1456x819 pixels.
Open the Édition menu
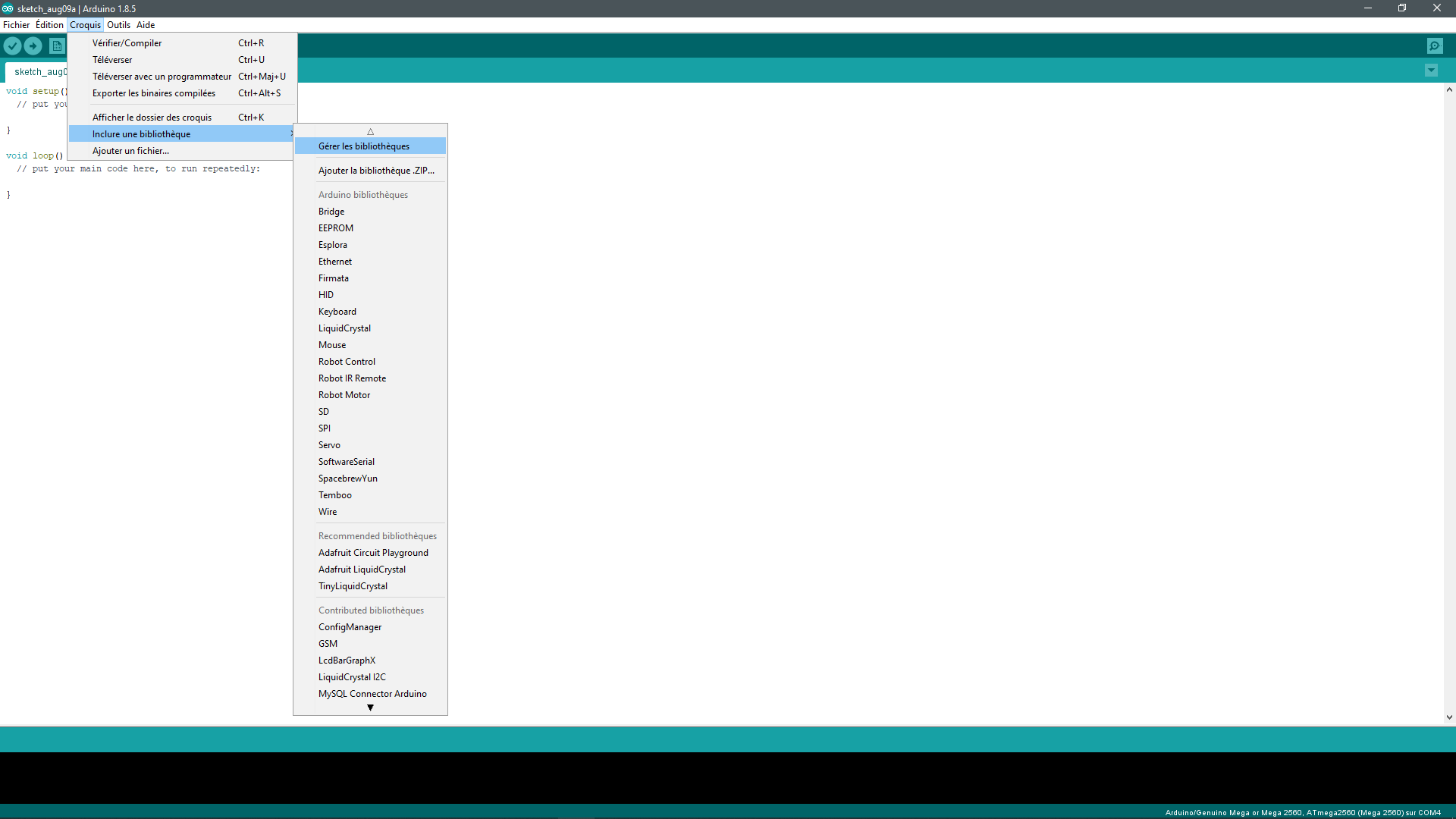[x=49, y=25]
